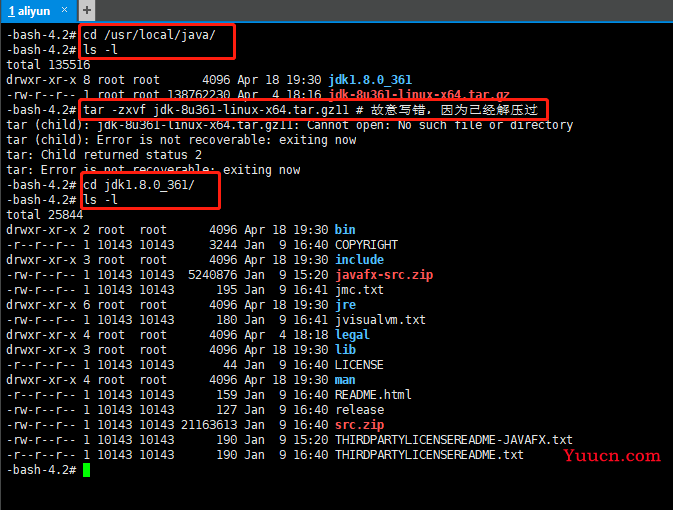Click the bin directory entry
Viewport: 673px width, 510px height.
point(345,230)
